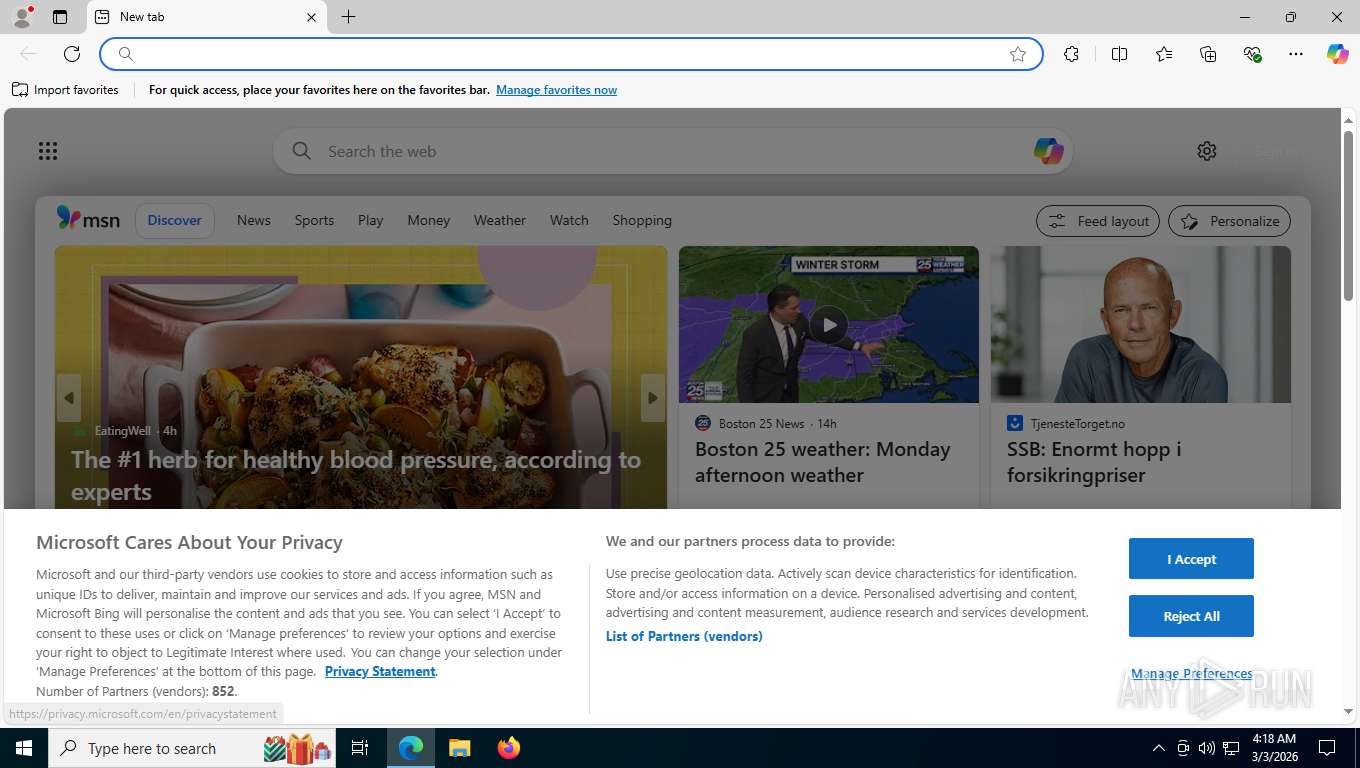Launch Copilot from the toolbar

pos(1338,54)
